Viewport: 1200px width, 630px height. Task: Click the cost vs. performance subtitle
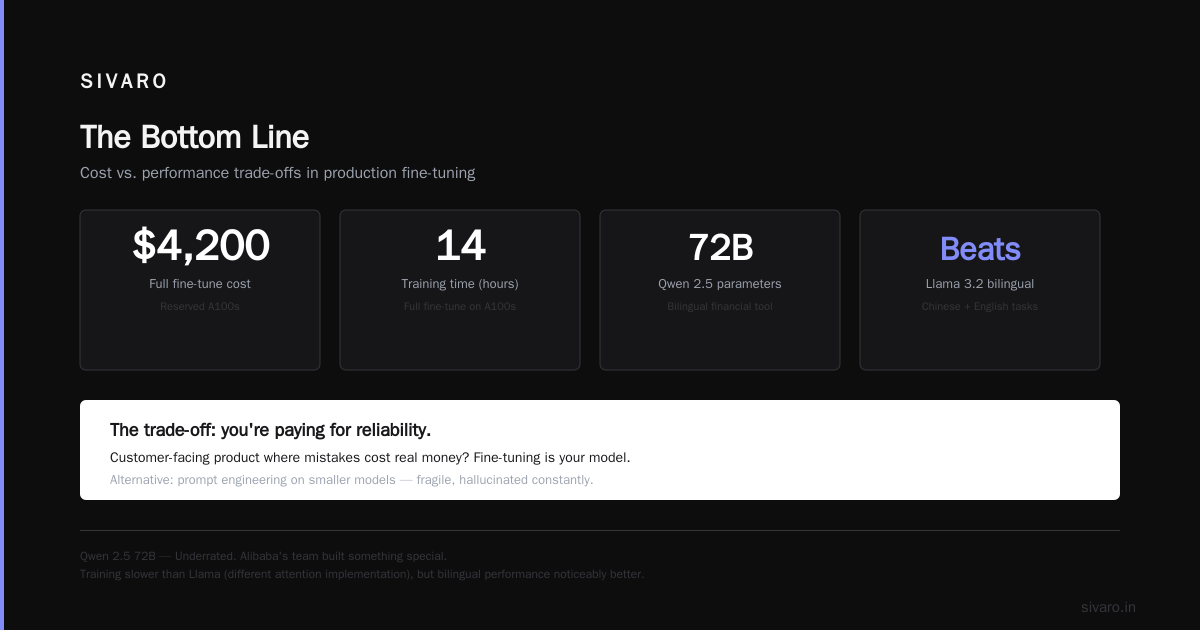click(277, 173)
